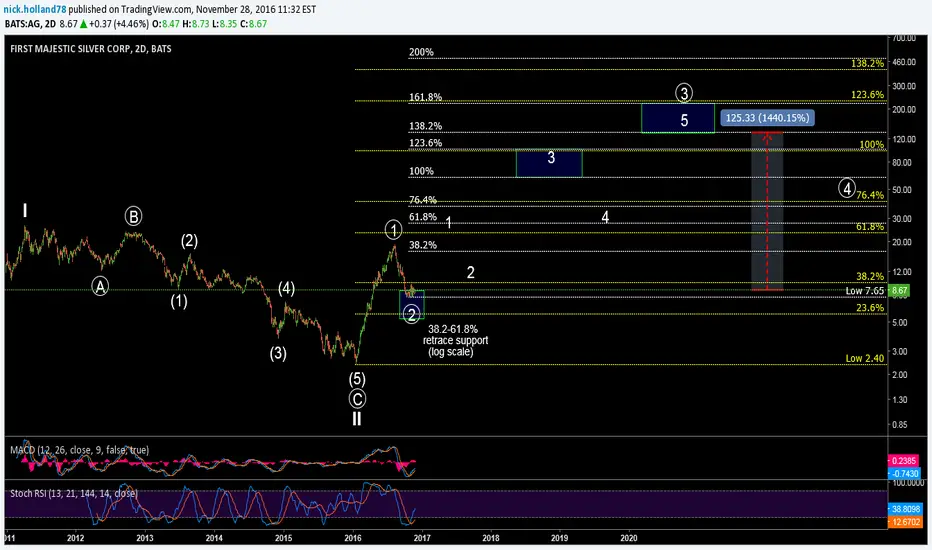Click the green 8.67 current price tag
Screen dimensions: 932x550
pyautogui.click(x=899, y=291)
